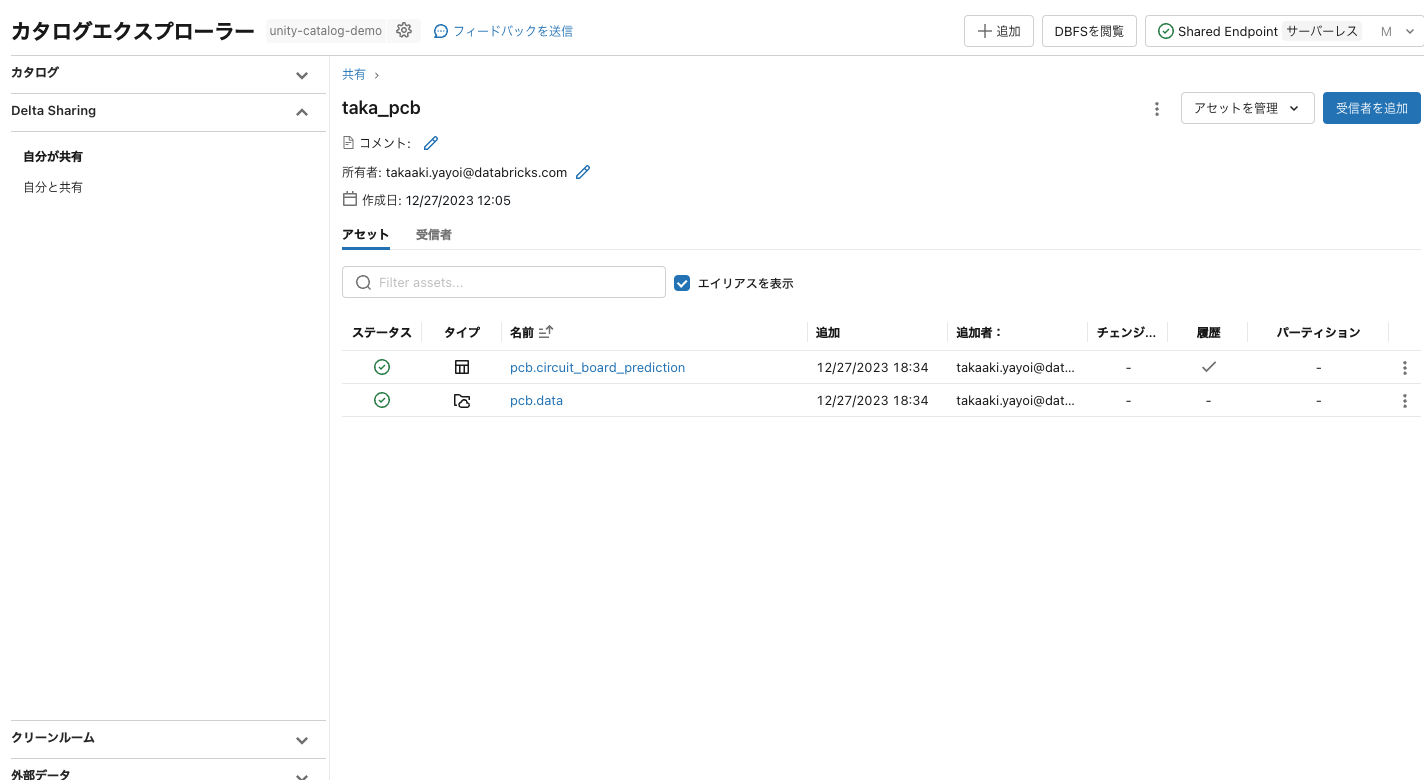Open the settings gear next to unity-catalog-demo
The image size is (1424, 780).
click(x=404, y=30)
